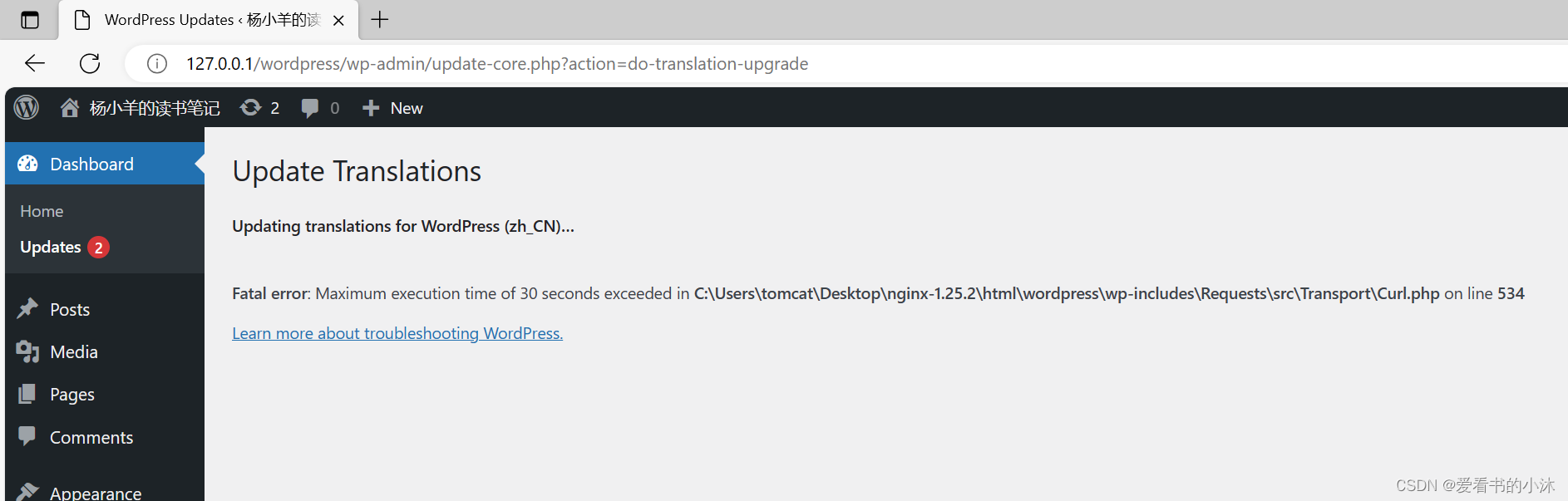The width and height of the screenshot is (1568, 501).
Task: Click the Dashboard gauge icon
Action: click(27, 164)
